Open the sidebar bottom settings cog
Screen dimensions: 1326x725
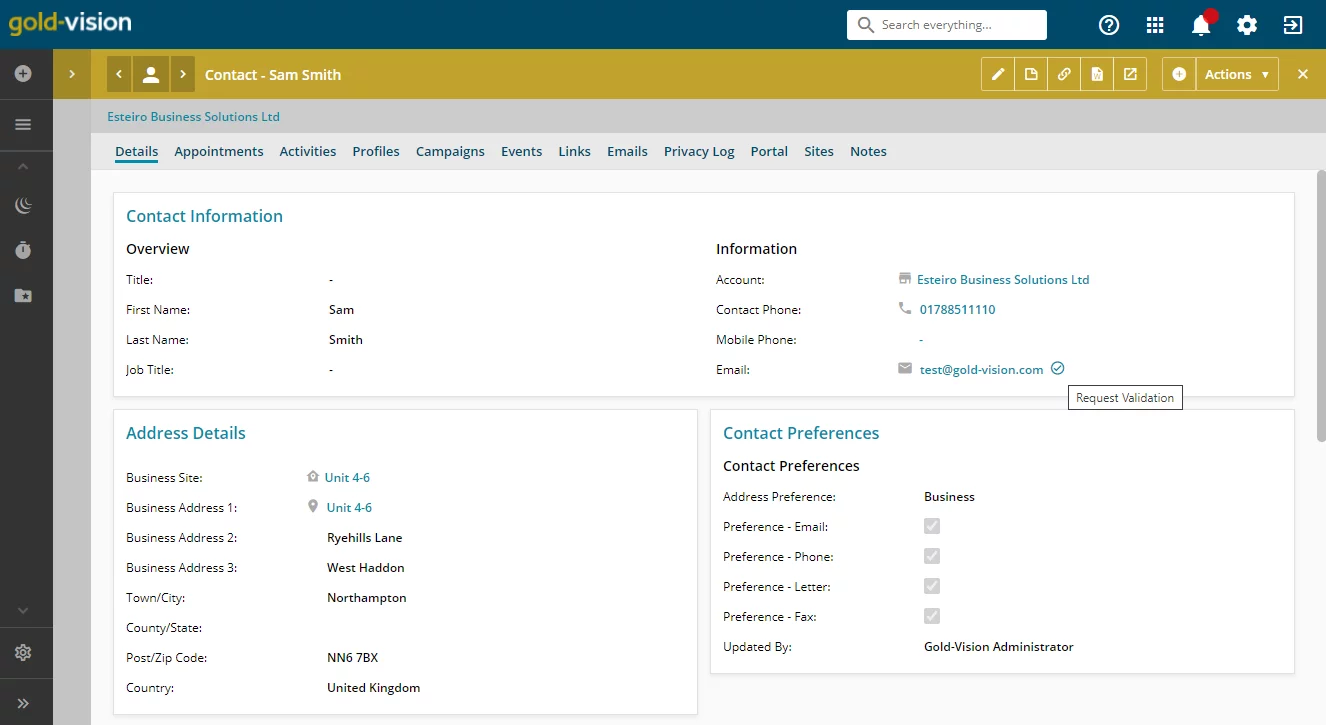pos(23,653)
